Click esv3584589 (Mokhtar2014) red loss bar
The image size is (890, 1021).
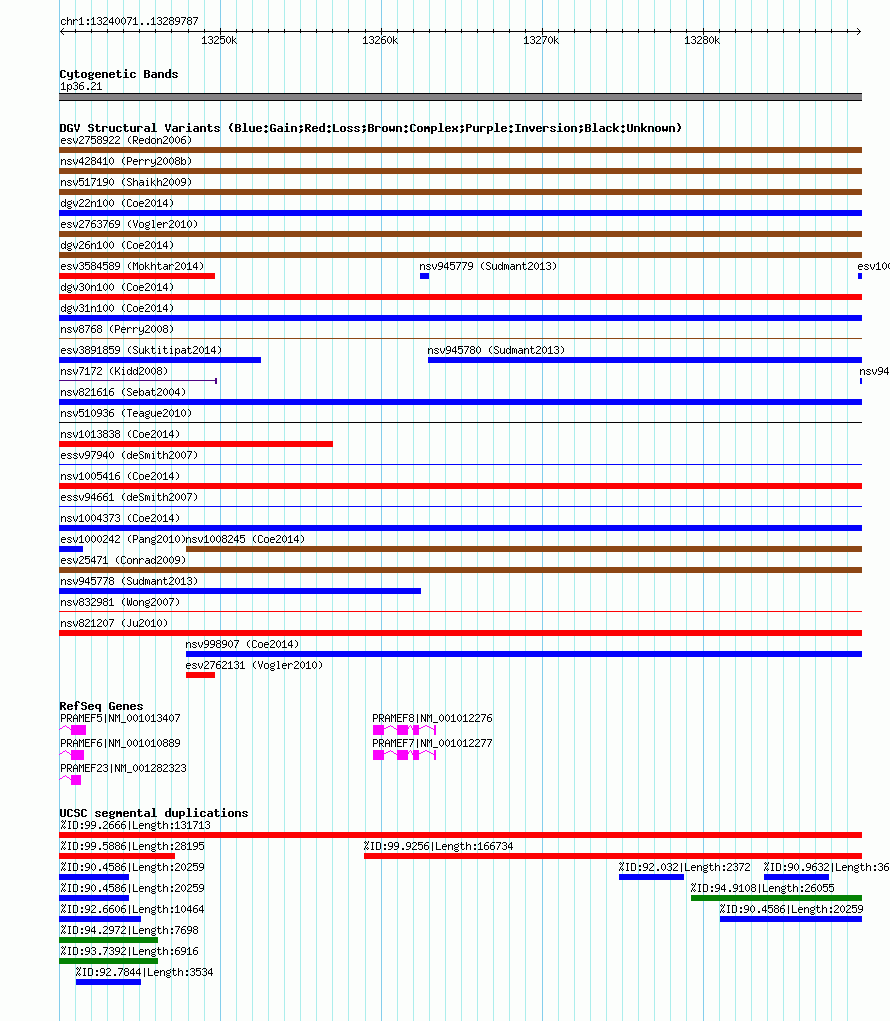137,276
